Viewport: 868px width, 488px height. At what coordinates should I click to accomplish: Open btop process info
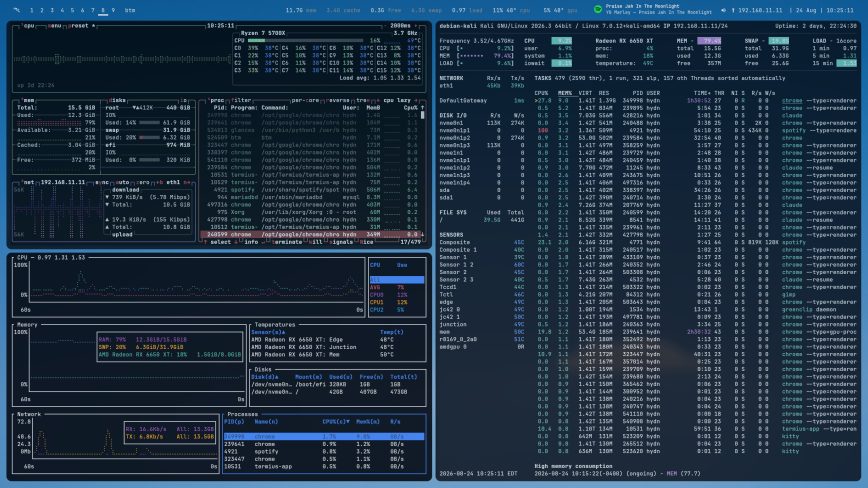[x=251, y=242]
